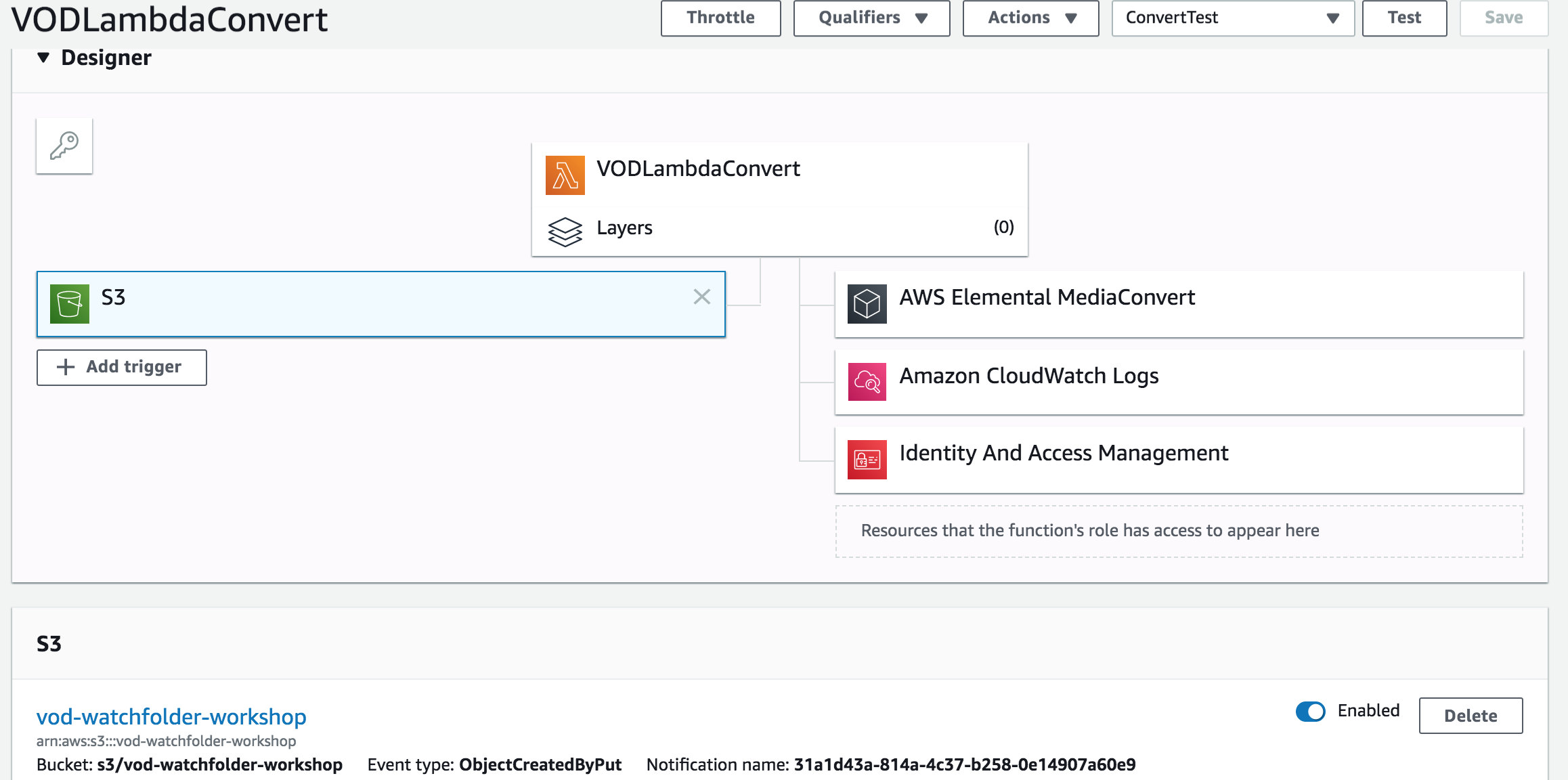
Task: Select the VODLambdaConvert function box
Action: (780, 175)
